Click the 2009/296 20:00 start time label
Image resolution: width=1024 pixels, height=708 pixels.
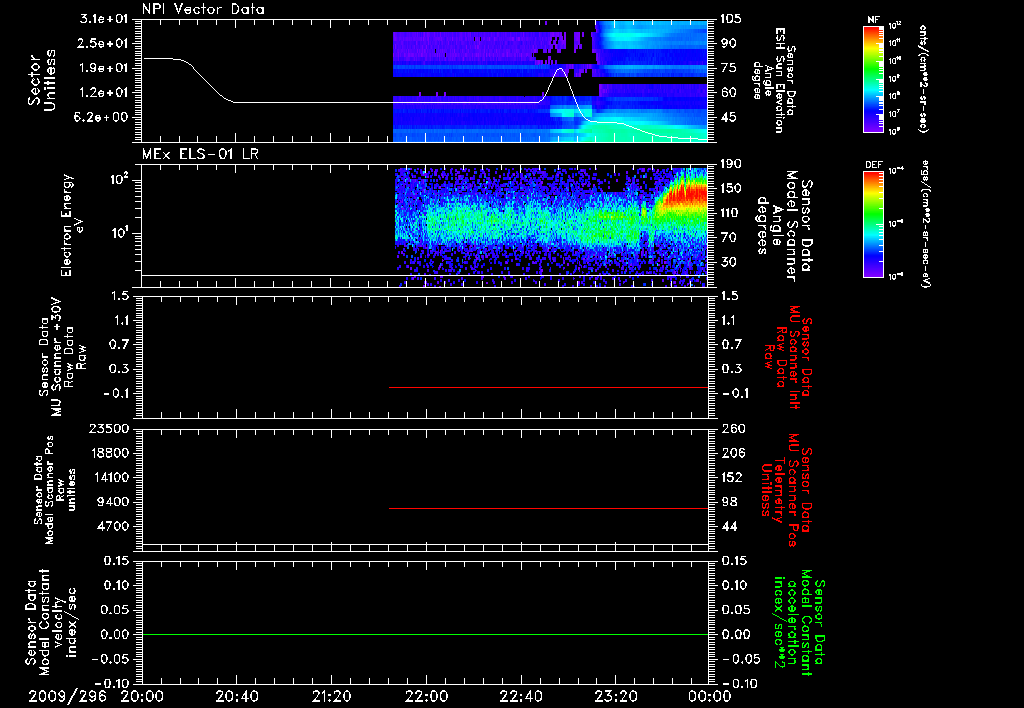pyautogui.click(x=95, y=696)
